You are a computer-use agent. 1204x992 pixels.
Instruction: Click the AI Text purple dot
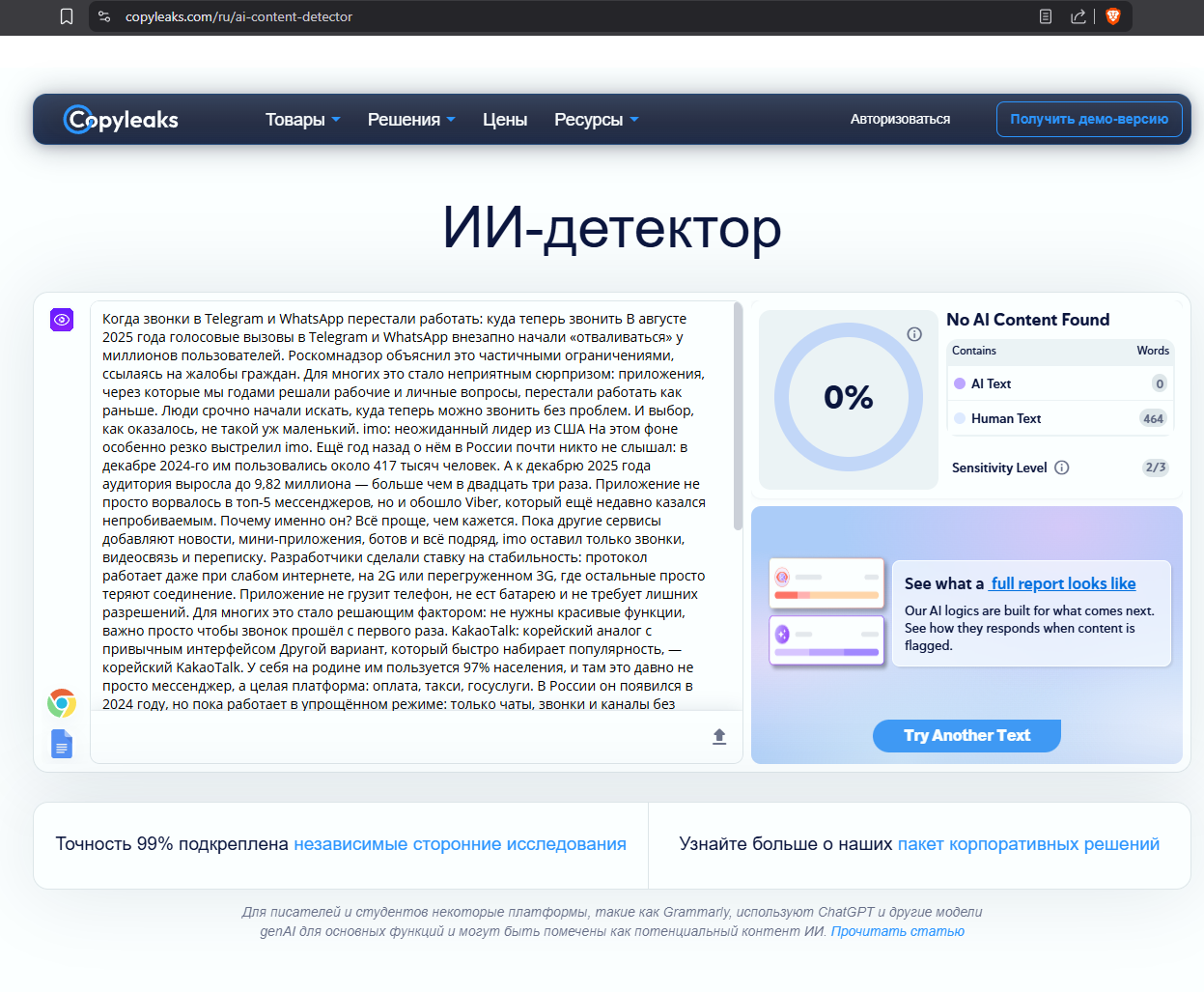(960, 383)
